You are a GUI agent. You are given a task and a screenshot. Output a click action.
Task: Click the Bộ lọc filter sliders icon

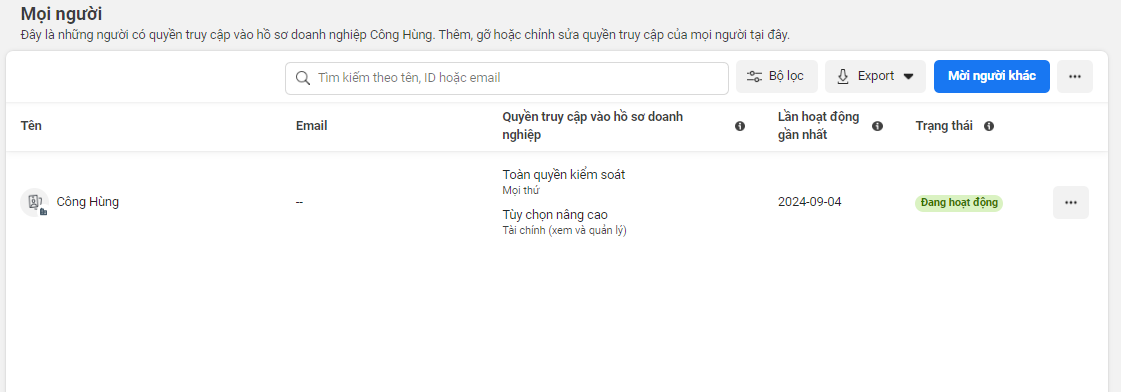point(754,77)
